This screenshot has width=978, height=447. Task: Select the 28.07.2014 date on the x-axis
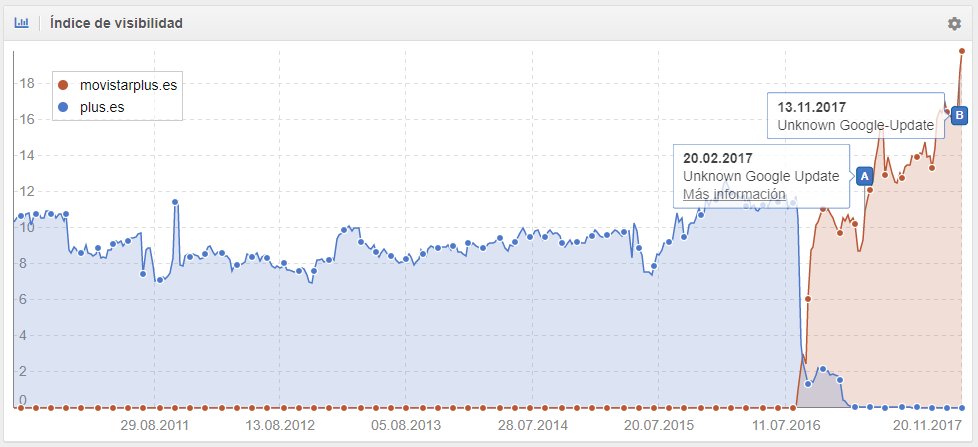533,424
